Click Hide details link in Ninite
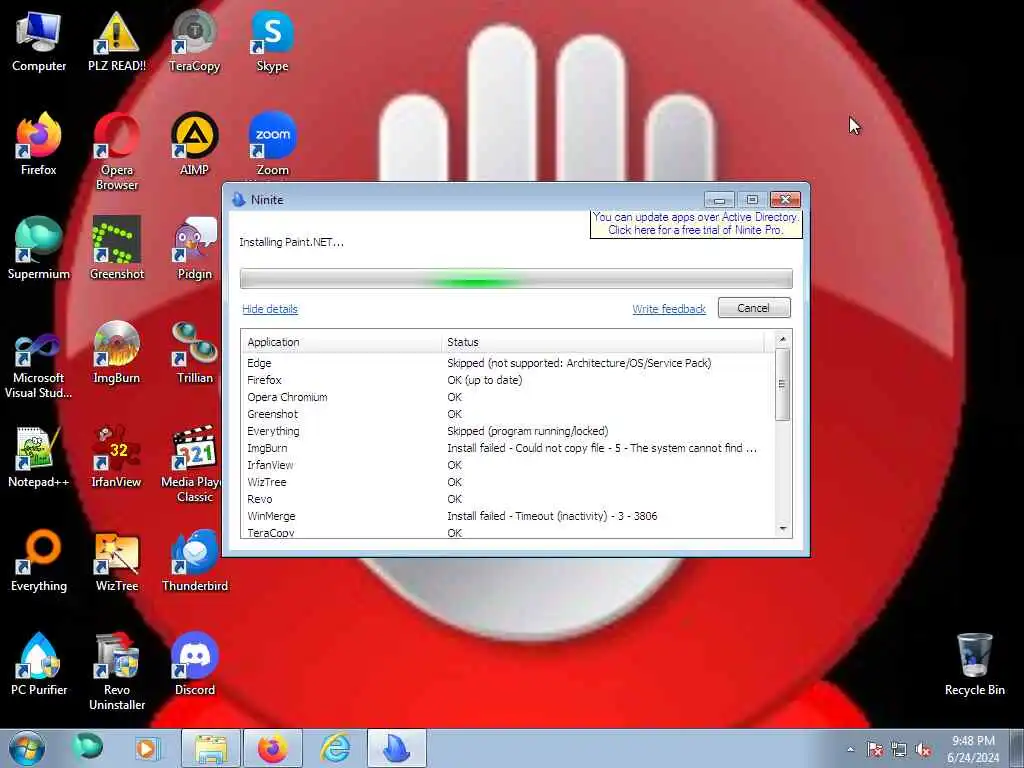 pos(270,309)
